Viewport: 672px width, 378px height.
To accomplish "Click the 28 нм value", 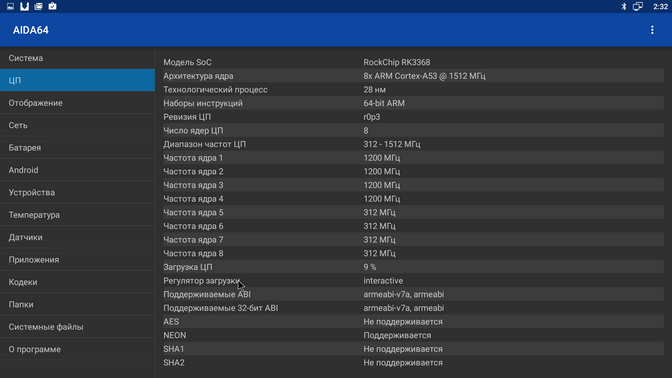I will (x=374, y=90).
